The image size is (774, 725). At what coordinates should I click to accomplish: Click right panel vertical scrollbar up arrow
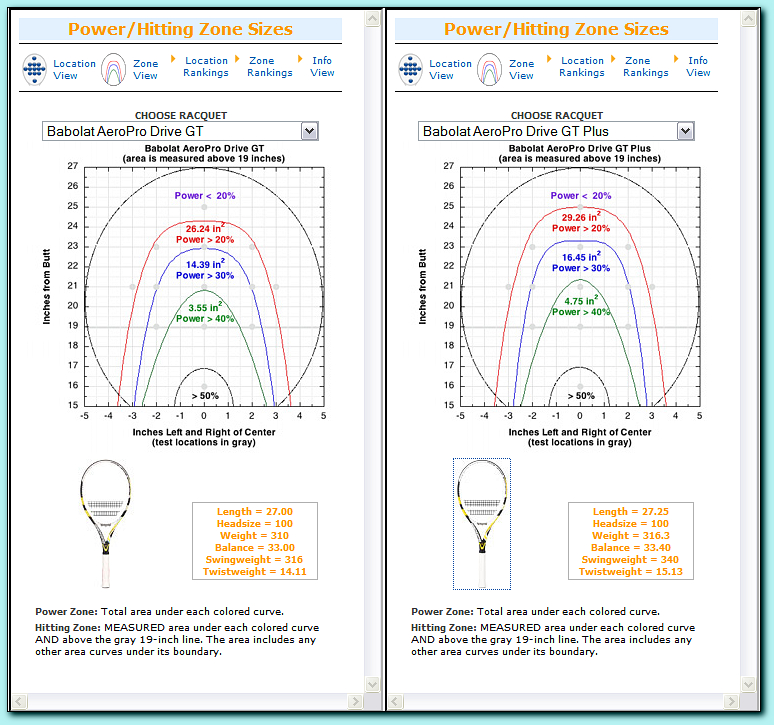coord(749,19)
